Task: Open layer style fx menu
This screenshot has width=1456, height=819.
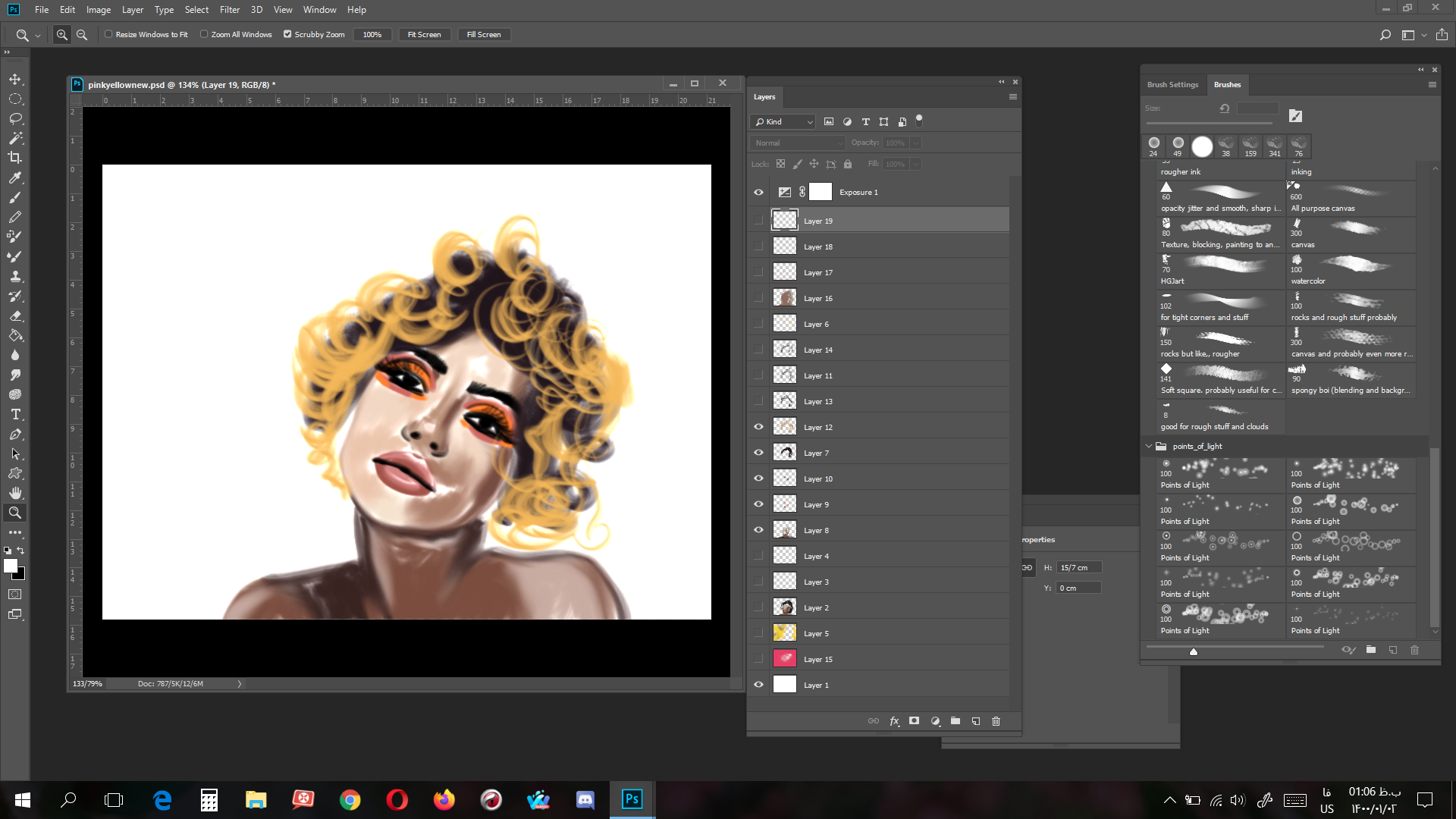Action: 895,721
